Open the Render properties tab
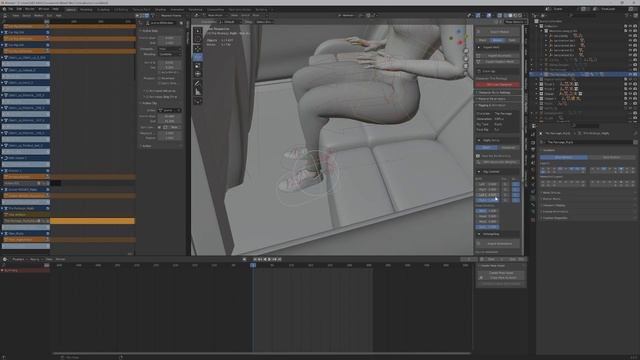 533,142
